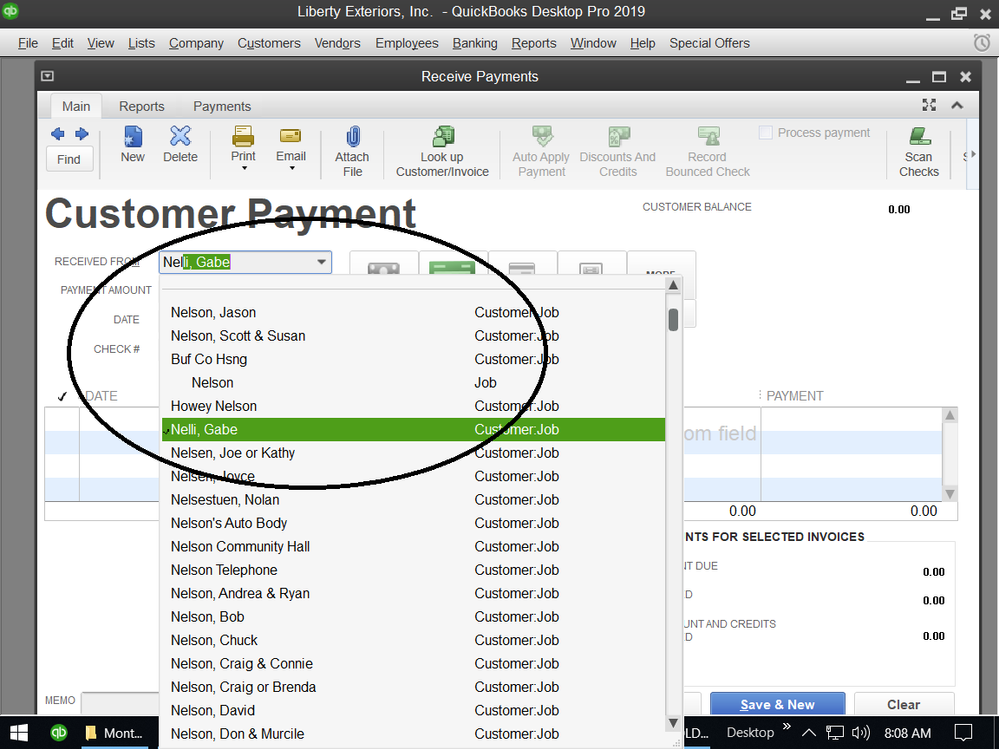Click the Print icon
The width and height of the screenshot is (999, 749).
point(243,136)
